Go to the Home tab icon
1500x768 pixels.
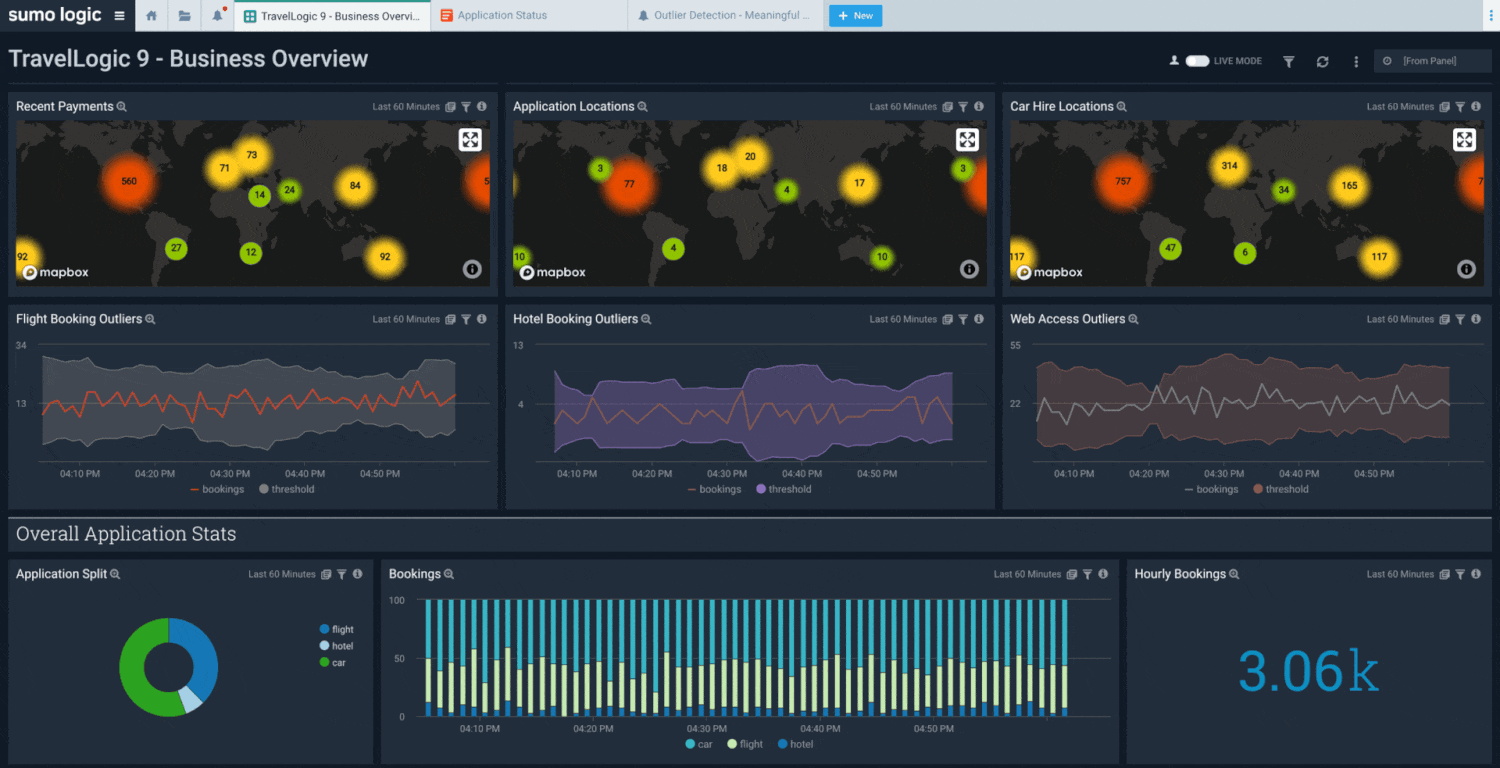151,16
